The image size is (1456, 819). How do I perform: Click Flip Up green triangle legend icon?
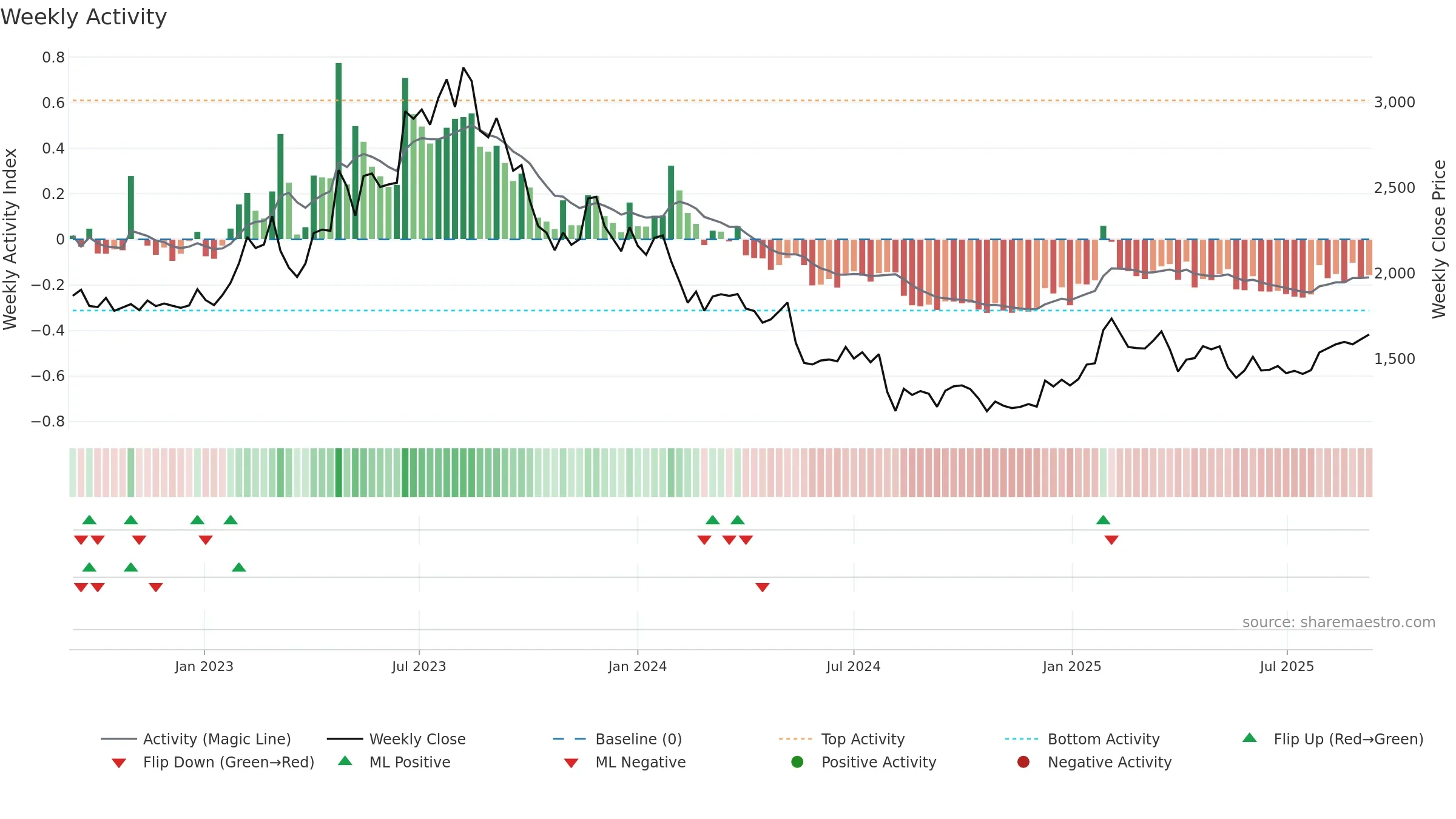coord(1250,738)
